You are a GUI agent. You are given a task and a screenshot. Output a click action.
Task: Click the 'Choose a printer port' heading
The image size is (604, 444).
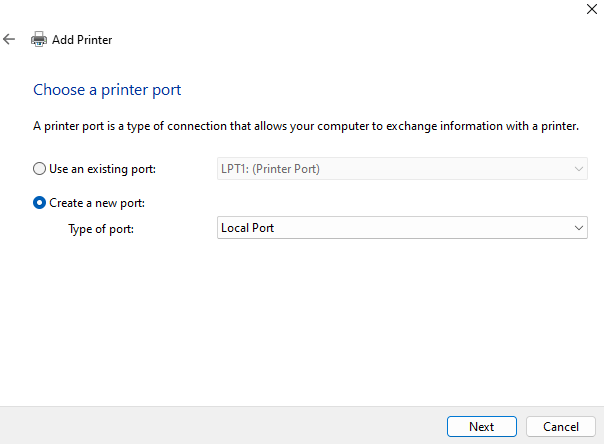click(x=107, y=90)
